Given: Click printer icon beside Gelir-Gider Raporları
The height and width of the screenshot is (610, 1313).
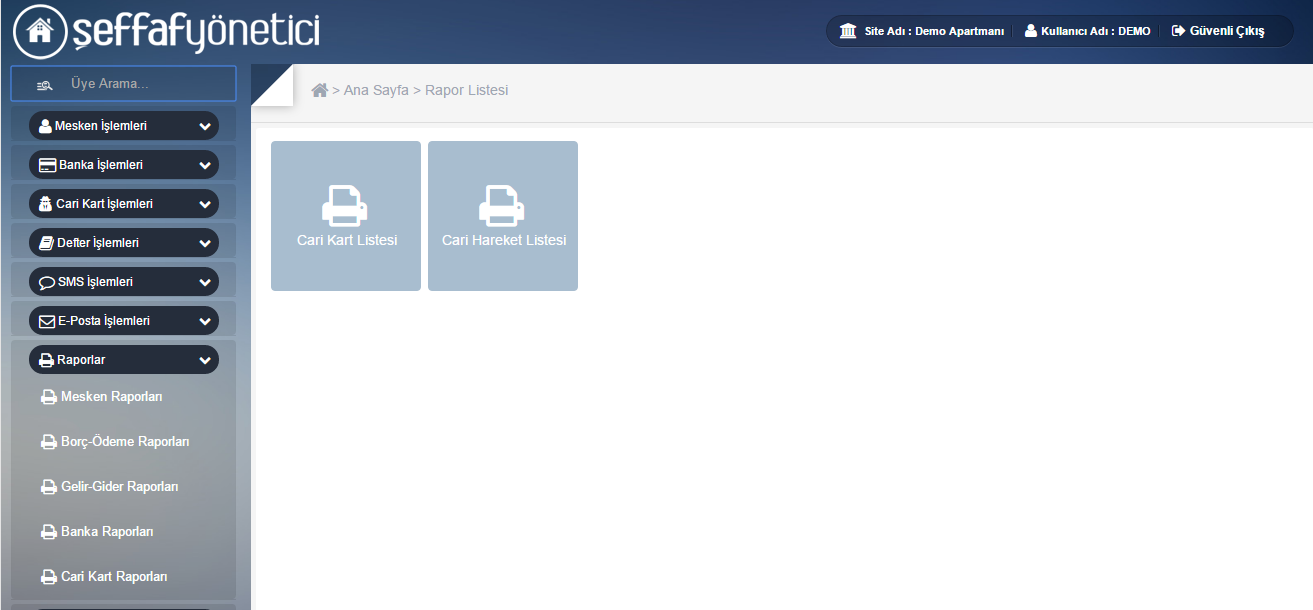Looking at the screenshot, I should click(x=49, y=487).
